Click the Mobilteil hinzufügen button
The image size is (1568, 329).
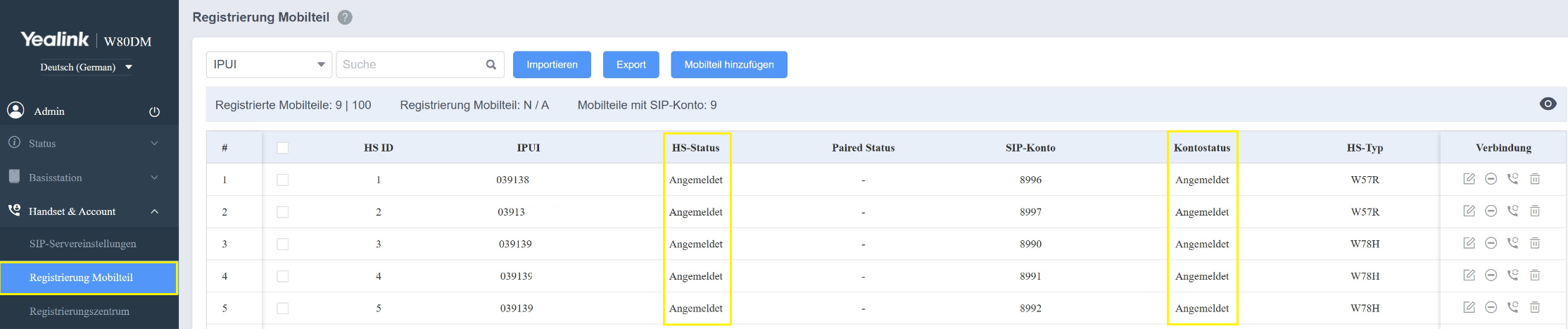tap(728, 65)
